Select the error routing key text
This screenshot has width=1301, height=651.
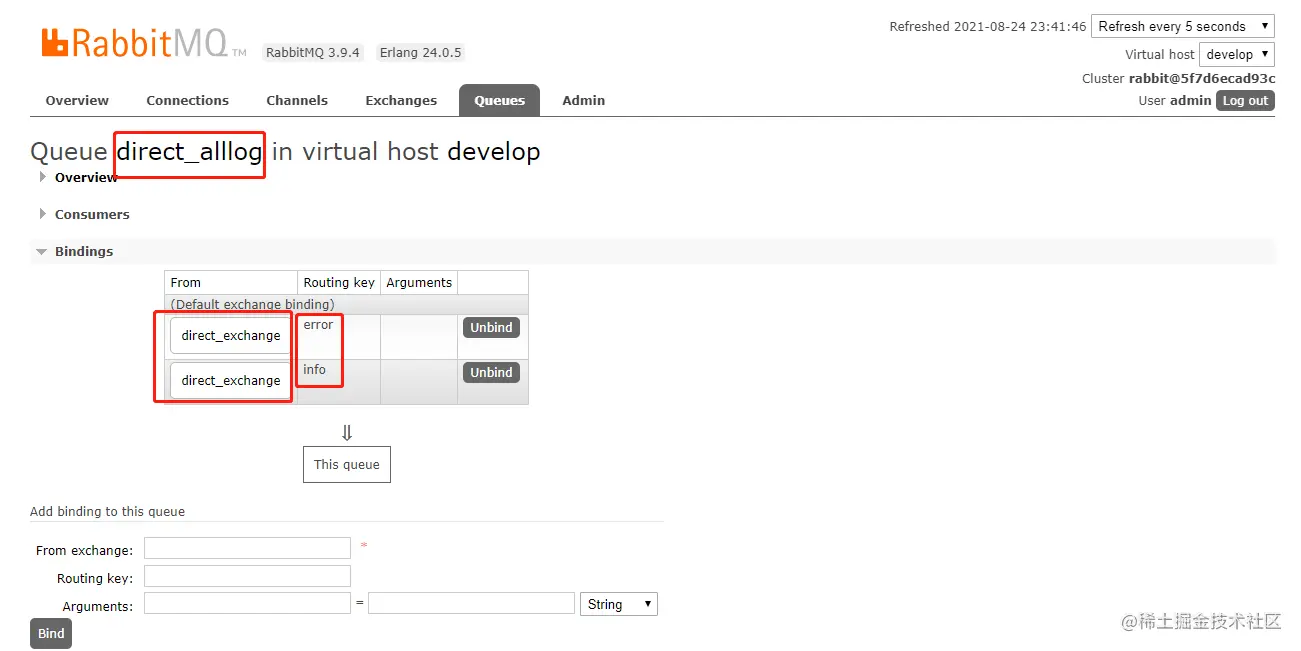(x=318, y=325)
